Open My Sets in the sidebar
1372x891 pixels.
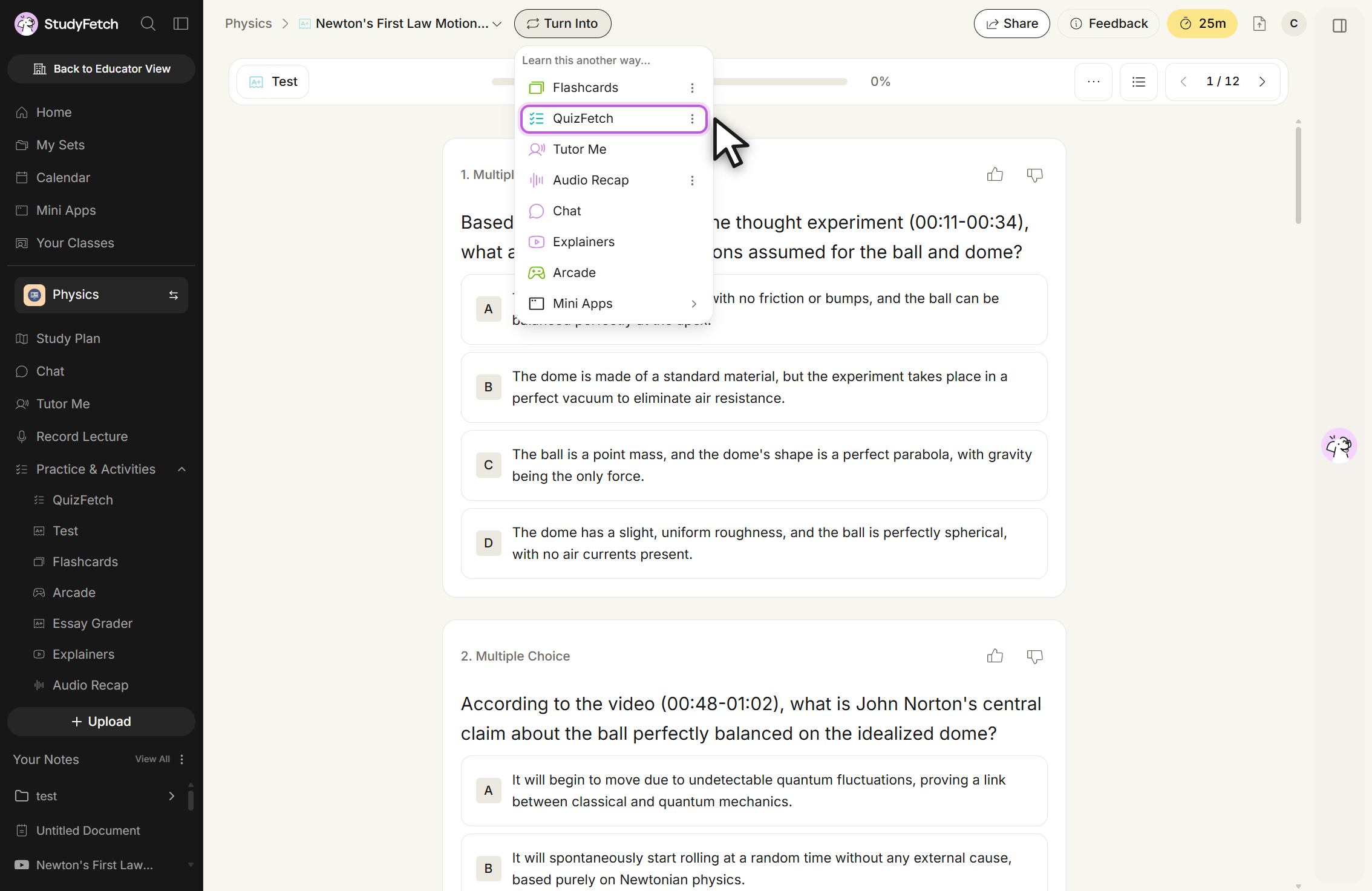point(101,145)
